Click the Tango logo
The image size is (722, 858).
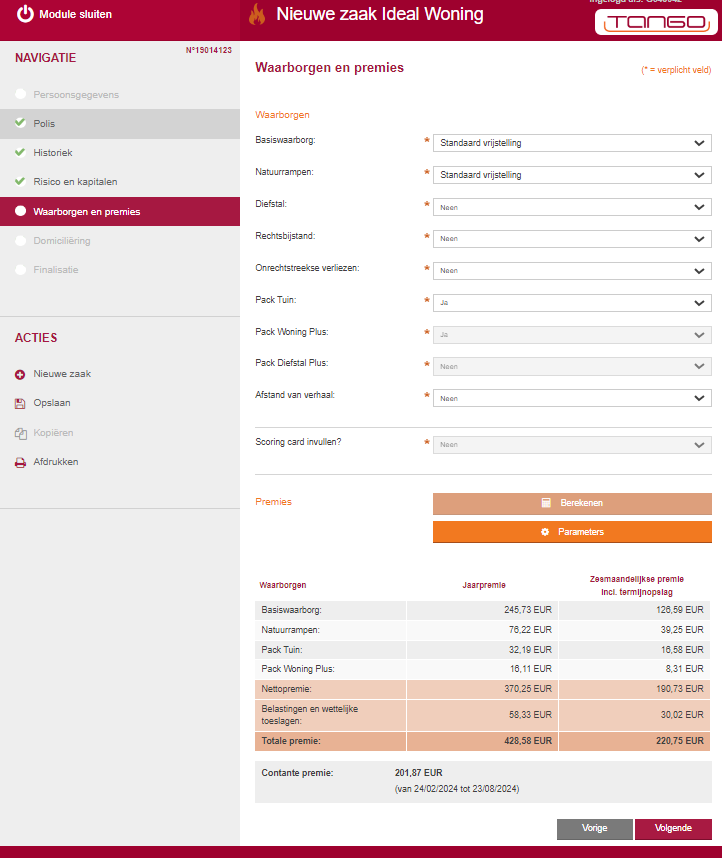point(656,22)
